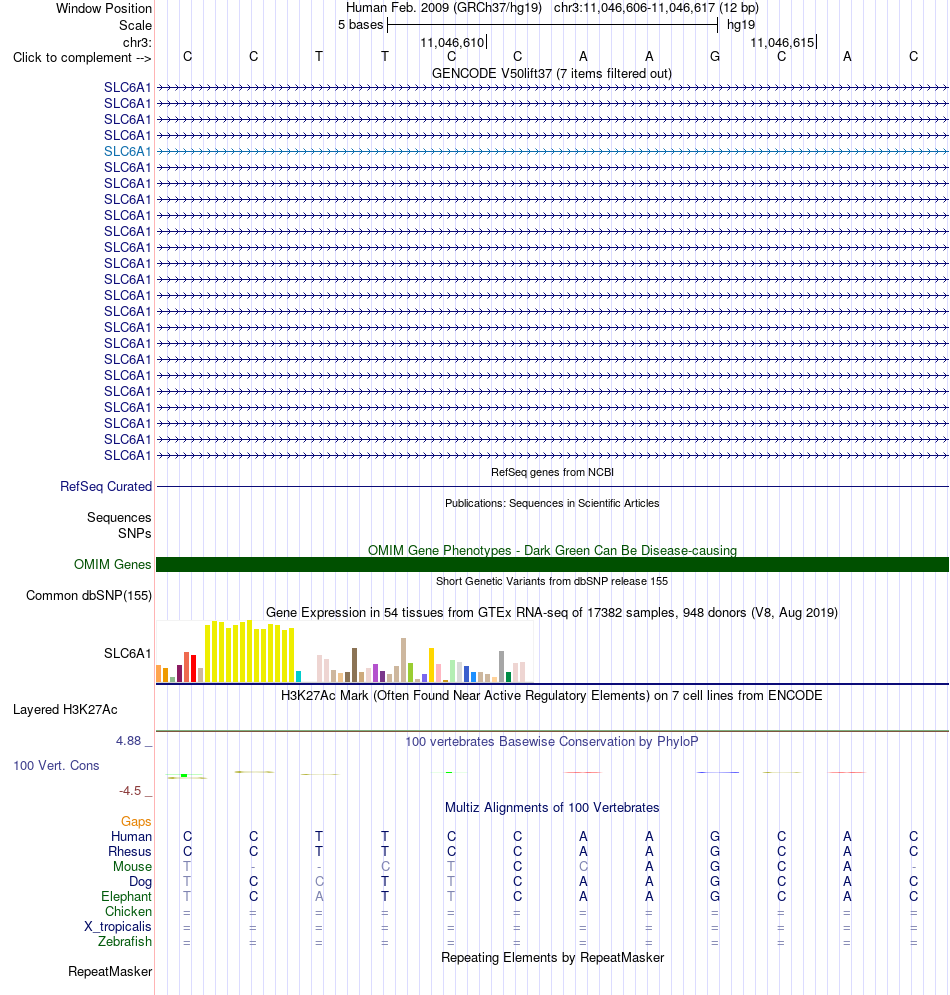Click the 'Zebrafish' alignment row label

[x=124, y=942]
